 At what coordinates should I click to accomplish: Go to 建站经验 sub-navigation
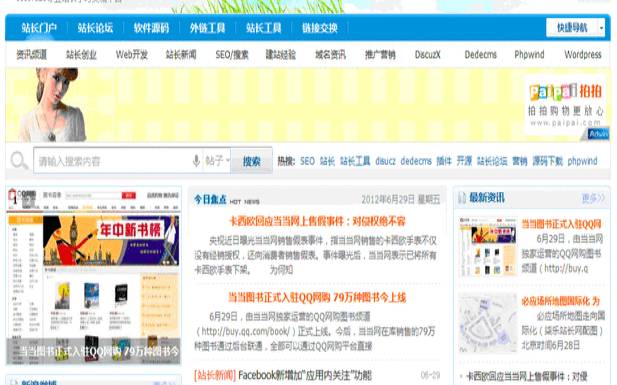[281, 54]
